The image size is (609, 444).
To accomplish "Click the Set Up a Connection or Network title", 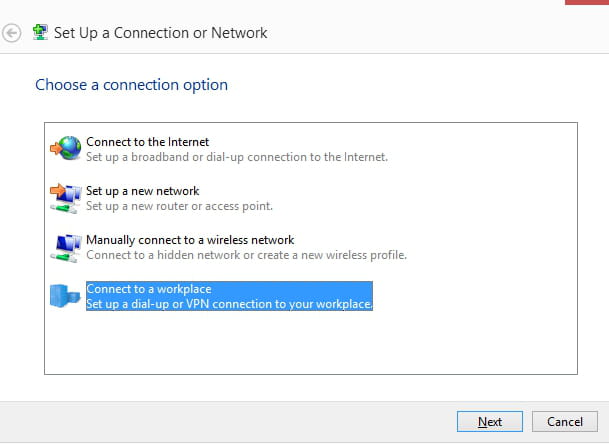I will tap(160, 33).
